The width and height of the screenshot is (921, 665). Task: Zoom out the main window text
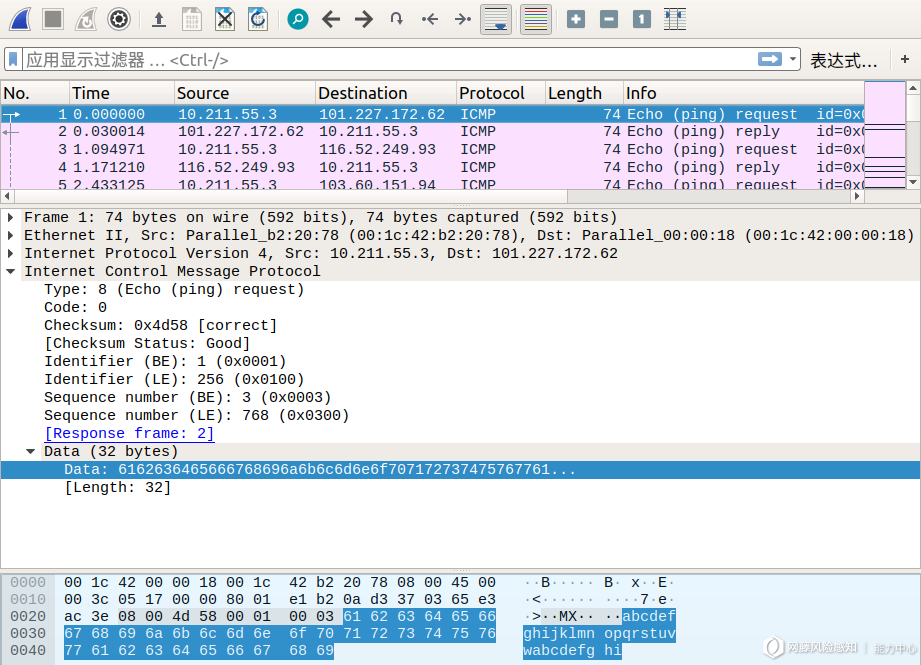pyautogui.click(x=609, y=19)
